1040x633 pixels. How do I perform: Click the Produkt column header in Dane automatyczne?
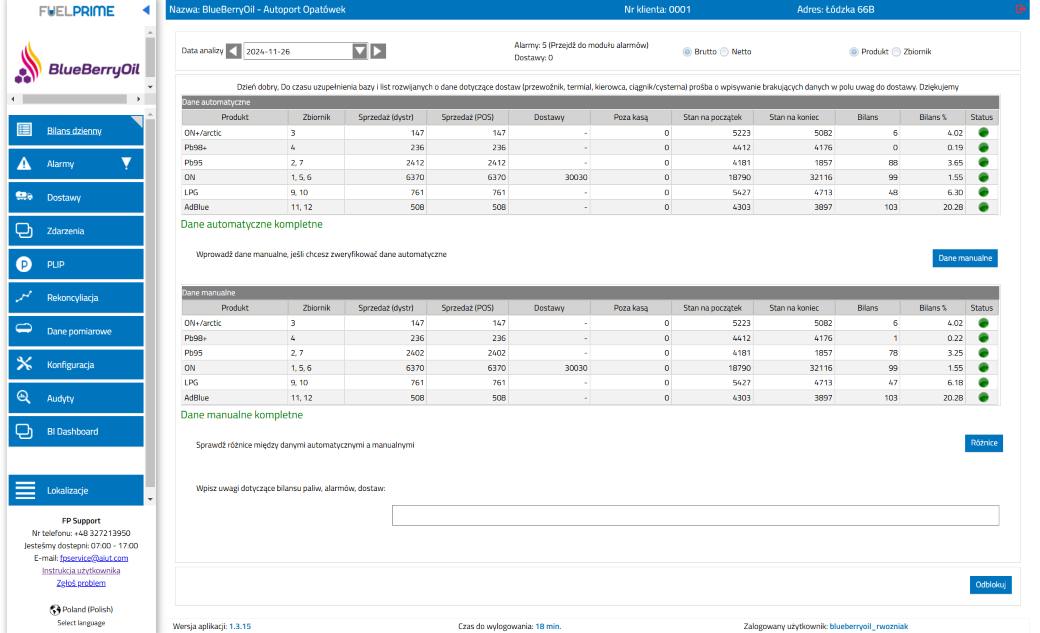coord(235,117)
